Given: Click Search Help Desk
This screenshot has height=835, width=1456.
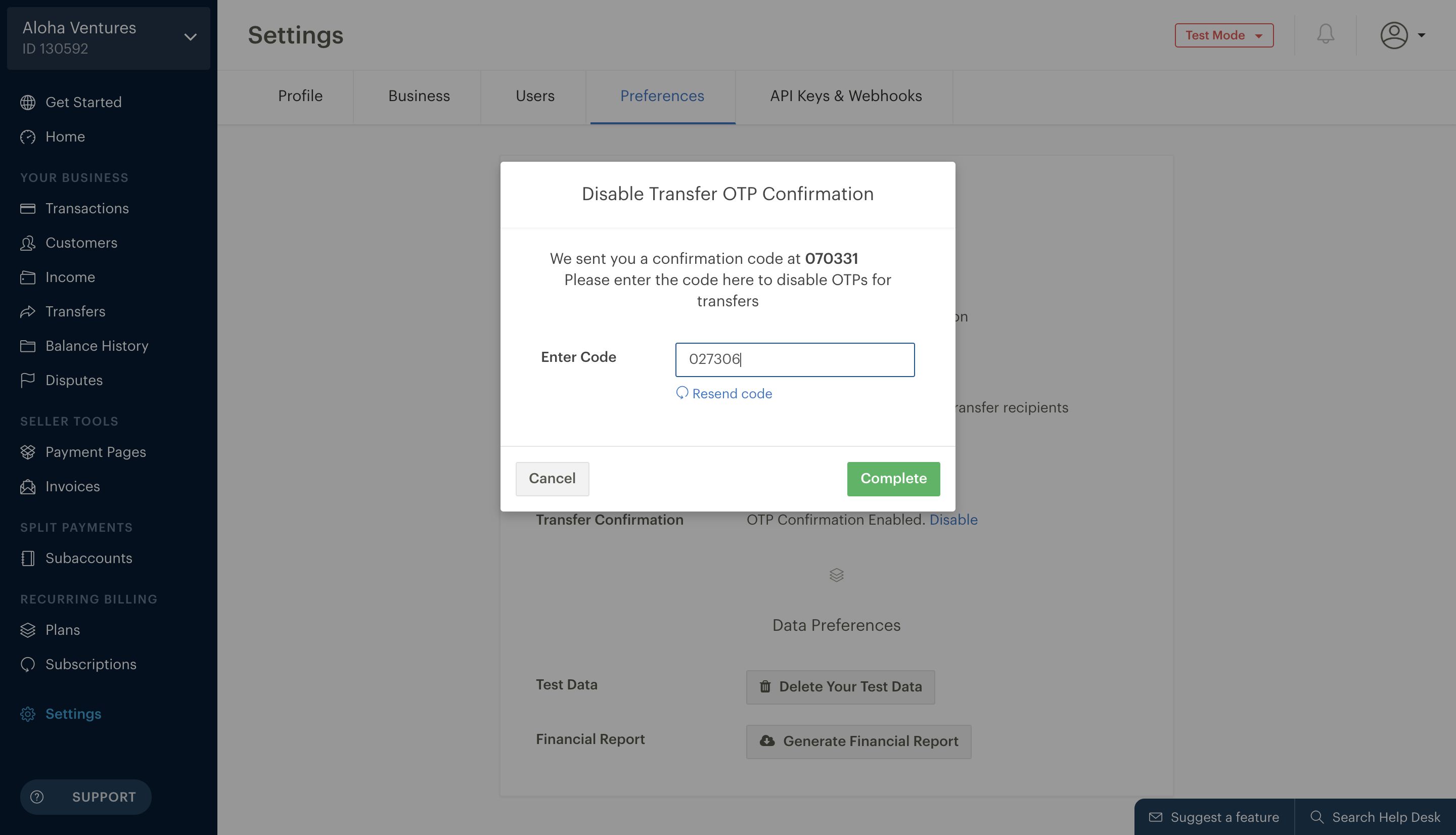Looking at the screenshot, I should tap(1375, 817).
